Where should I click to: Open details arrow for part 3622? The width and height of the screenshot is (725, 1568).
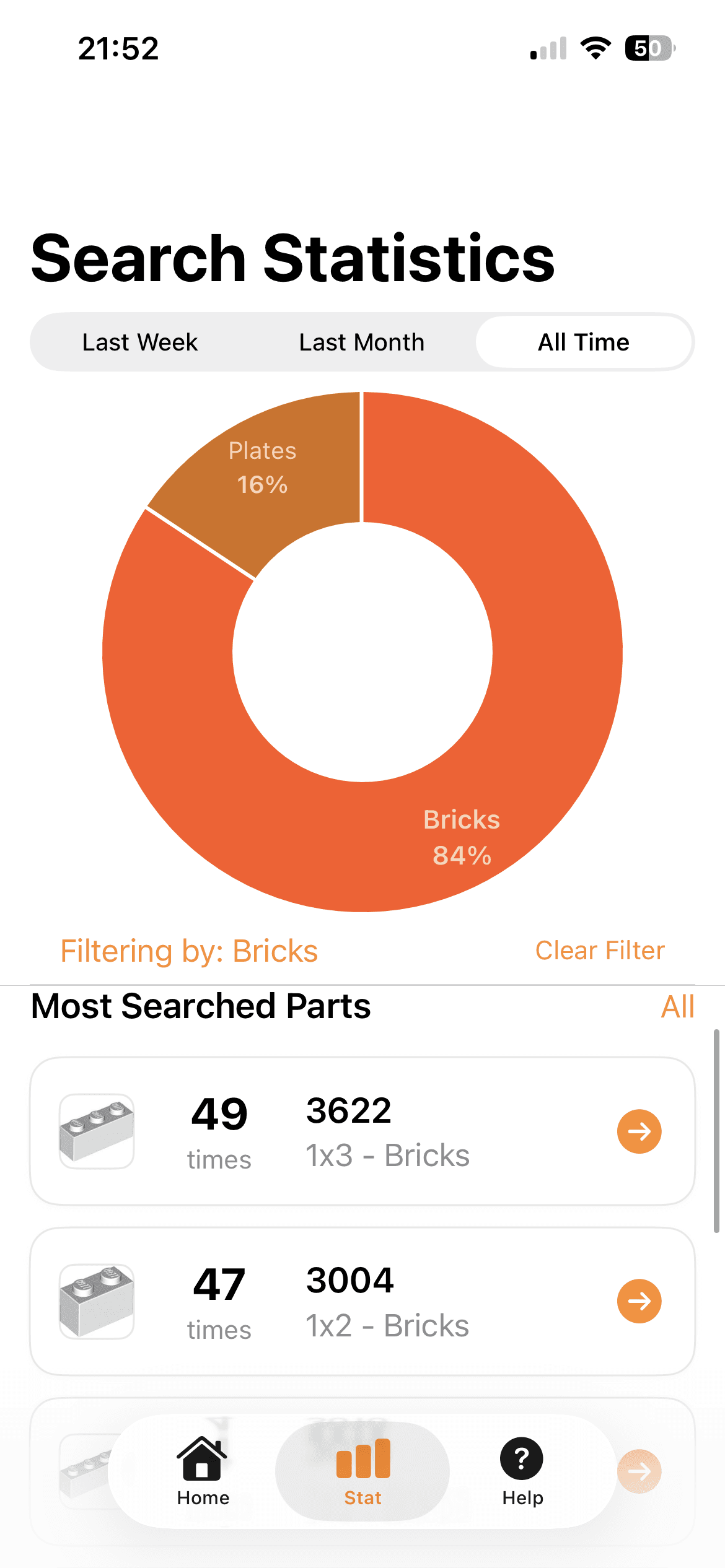[638, 1131]
